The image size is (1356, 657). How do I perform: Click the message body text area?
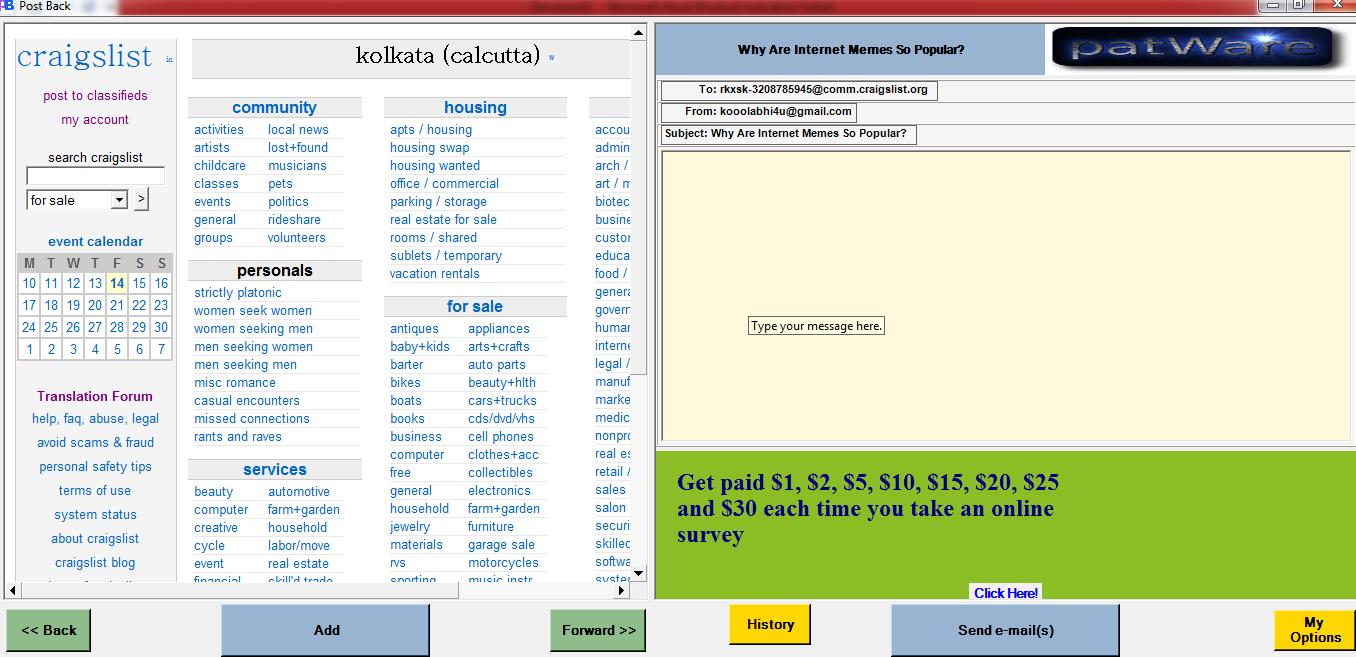pyautogui.click(x=1006, y=296)
